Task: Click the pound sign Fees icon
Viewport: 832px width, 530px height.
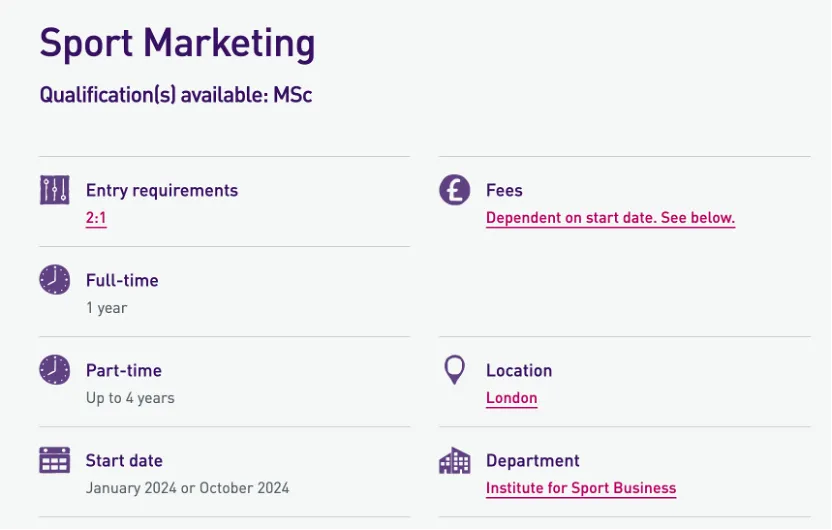Action: click(x=454, y=190)
